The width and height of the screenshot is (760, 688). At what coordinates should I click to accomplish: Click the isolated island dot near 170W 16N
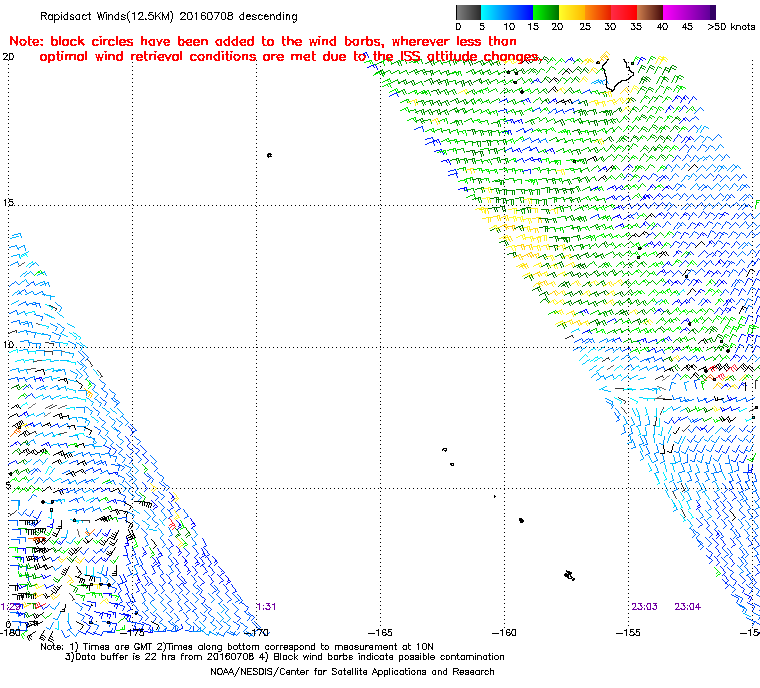coord(269,155)
